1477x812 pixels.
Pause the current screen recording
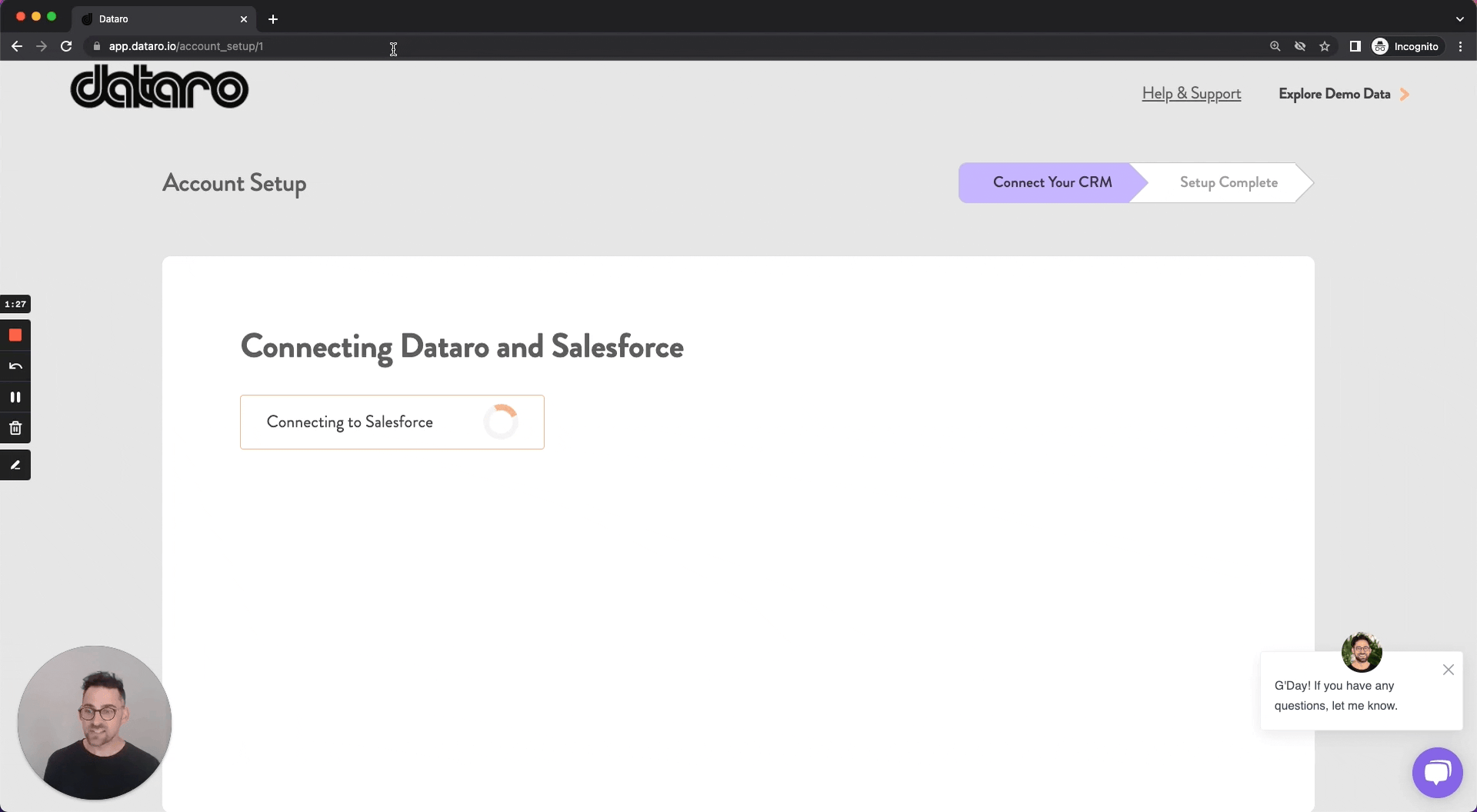[15, 397]
